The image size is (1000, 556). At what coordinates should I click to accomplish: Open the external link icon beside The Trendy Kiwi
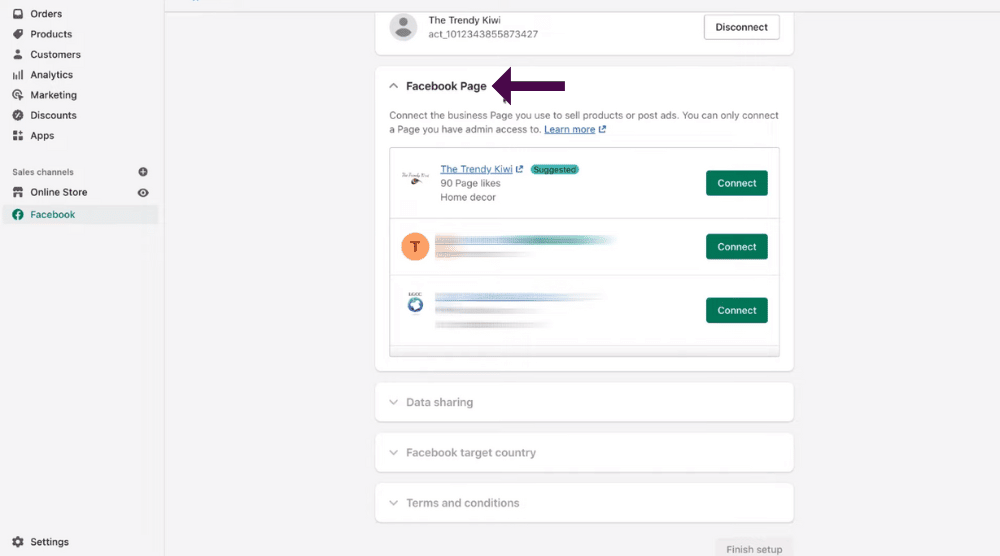tap(519, 169)
